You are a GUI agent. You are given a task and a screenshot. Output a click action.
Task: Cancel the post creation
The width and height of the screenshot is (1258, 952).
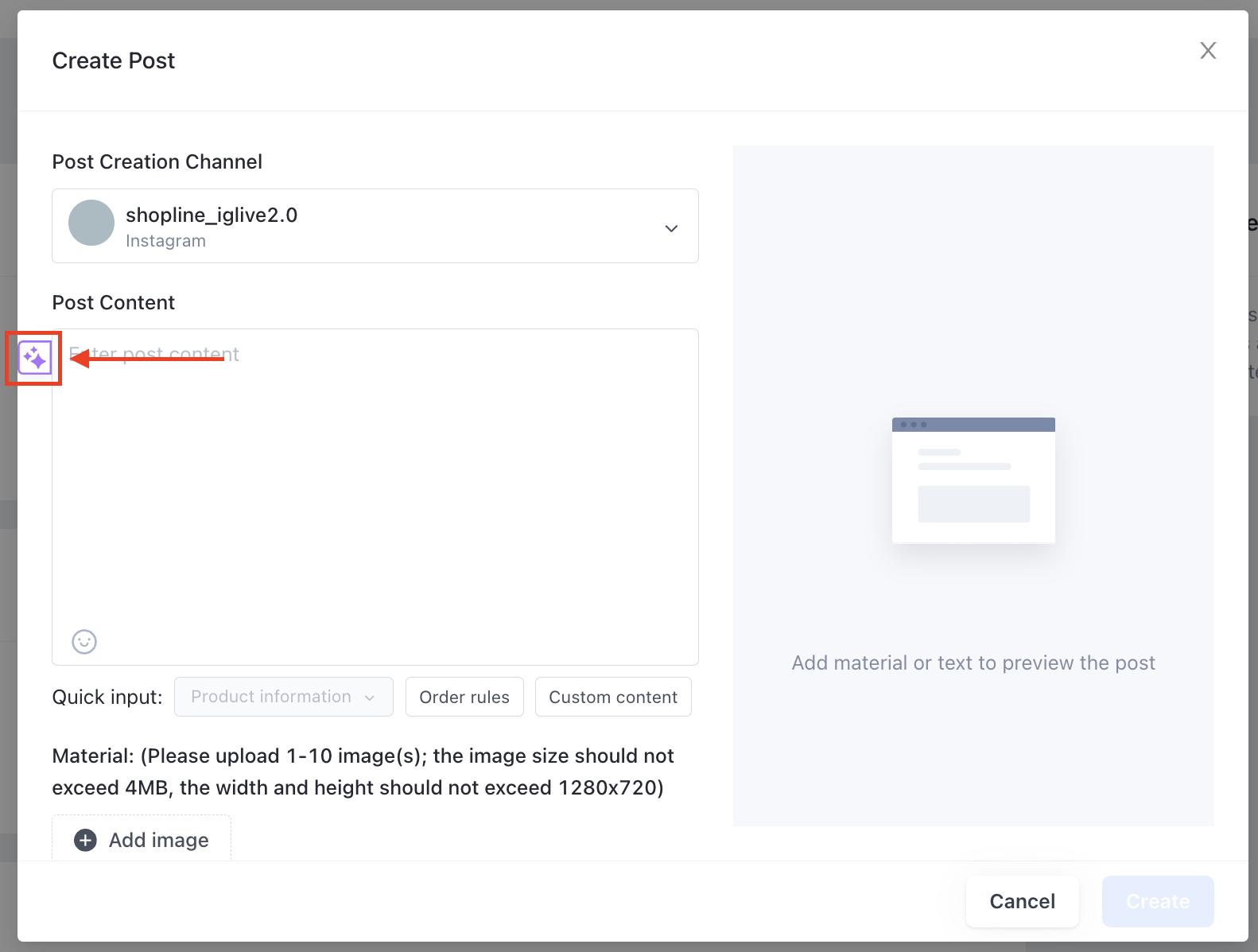1023,901
